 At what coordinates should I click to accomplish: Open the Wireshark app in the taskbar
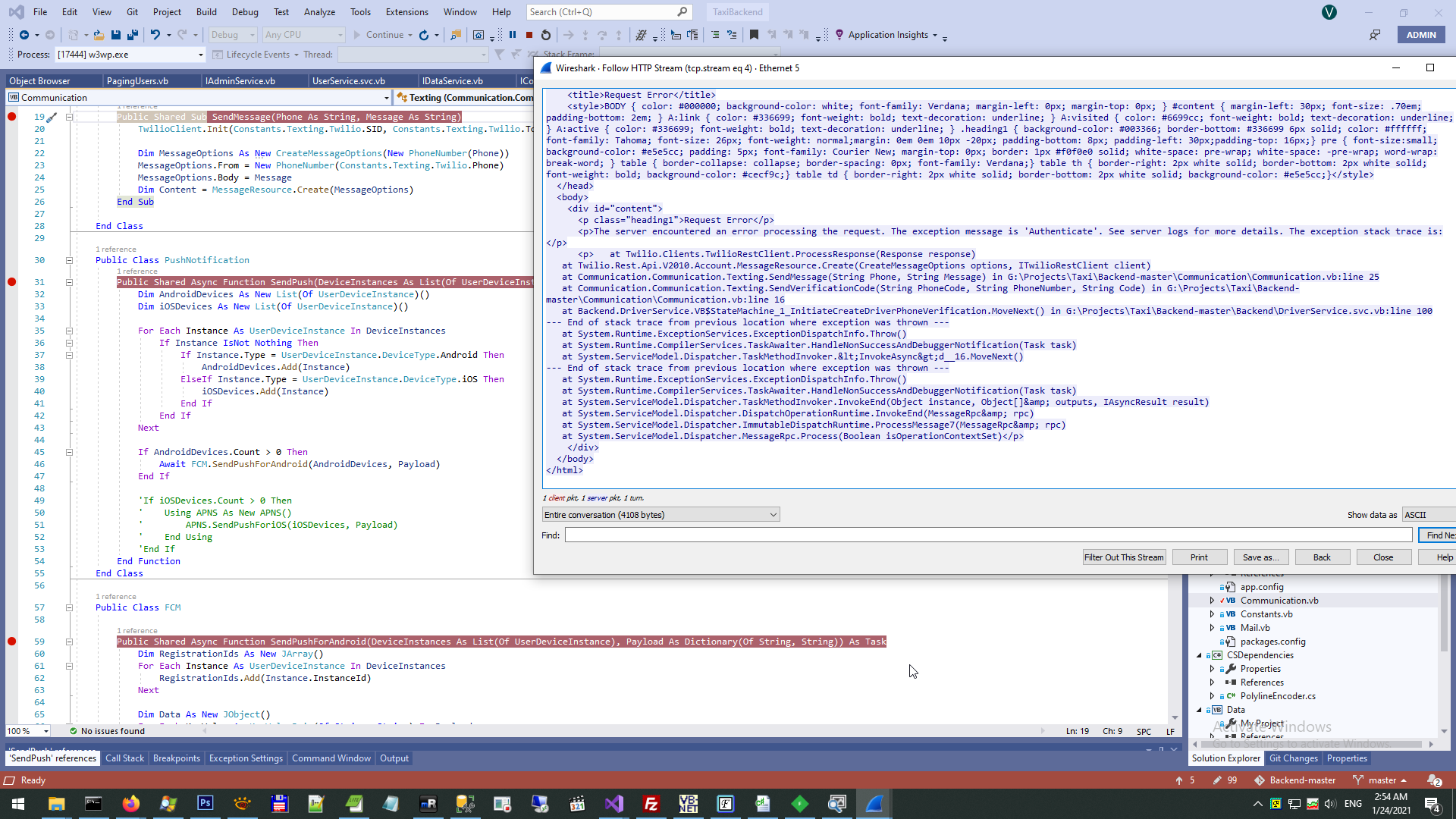tap(874, 804)
